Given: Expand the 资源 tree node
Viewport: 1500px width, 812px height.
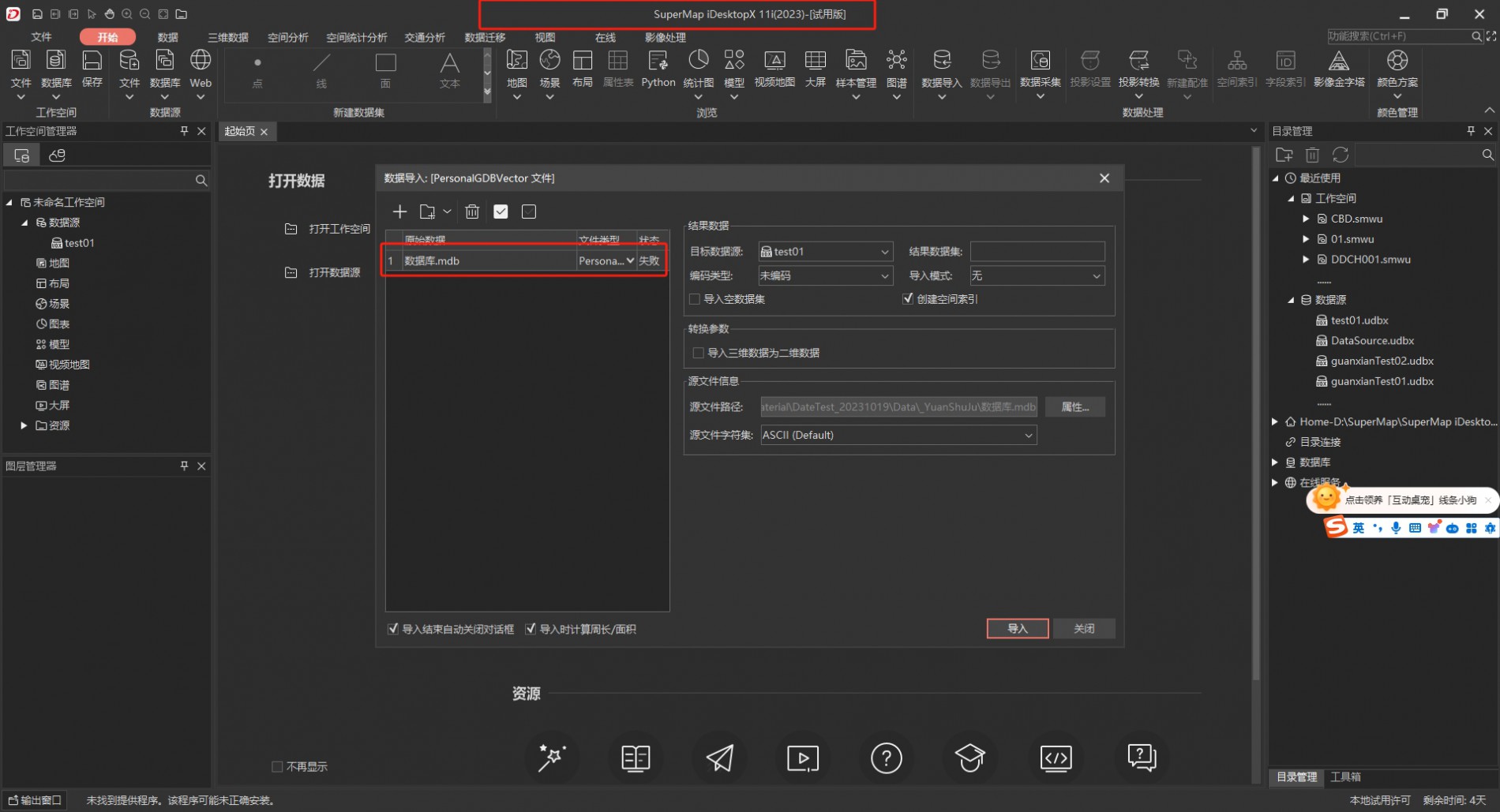Looking at the screenshot, I should point(24,425).
